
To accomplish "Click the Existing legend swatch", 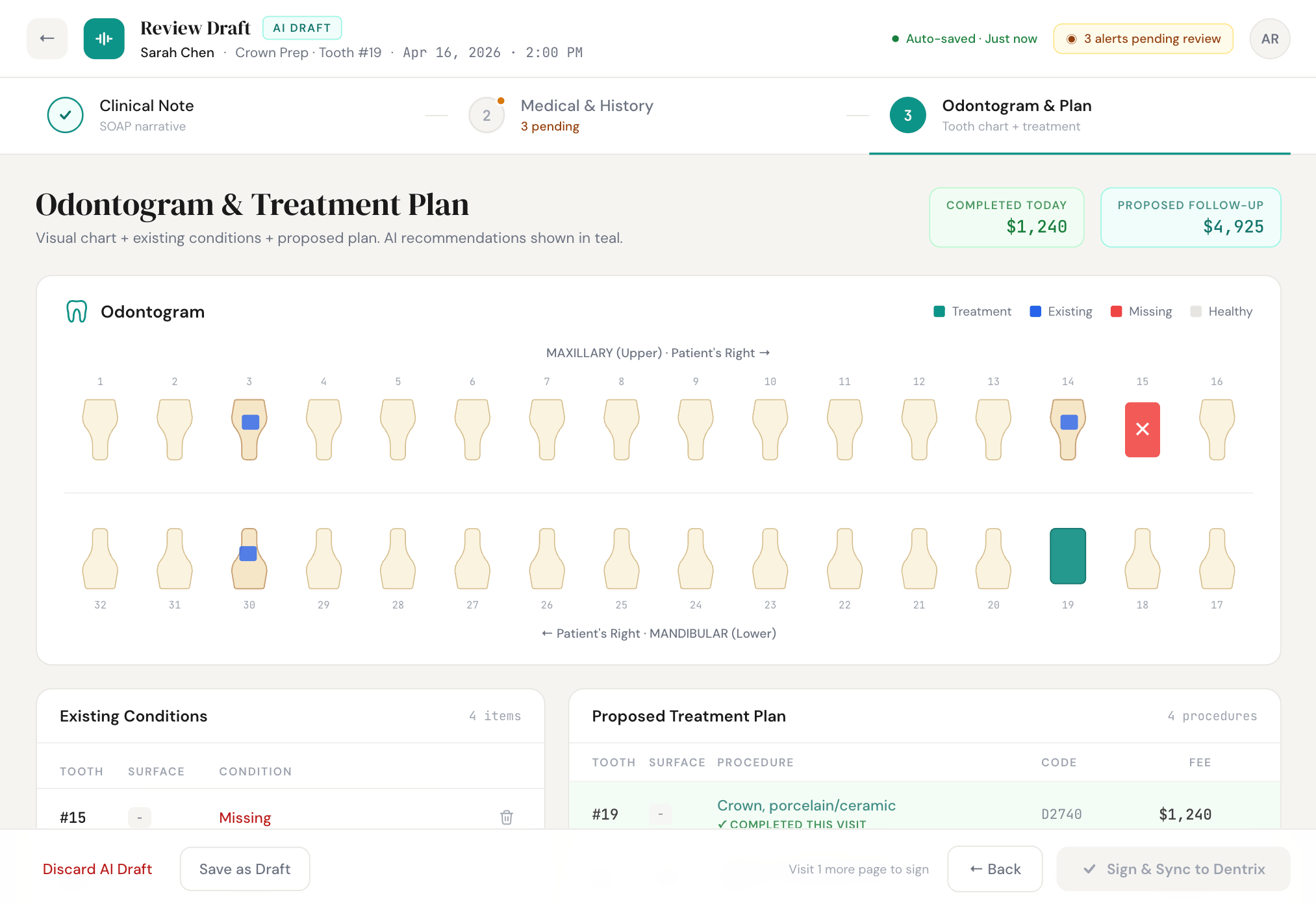I will (x=1035, y=311).
